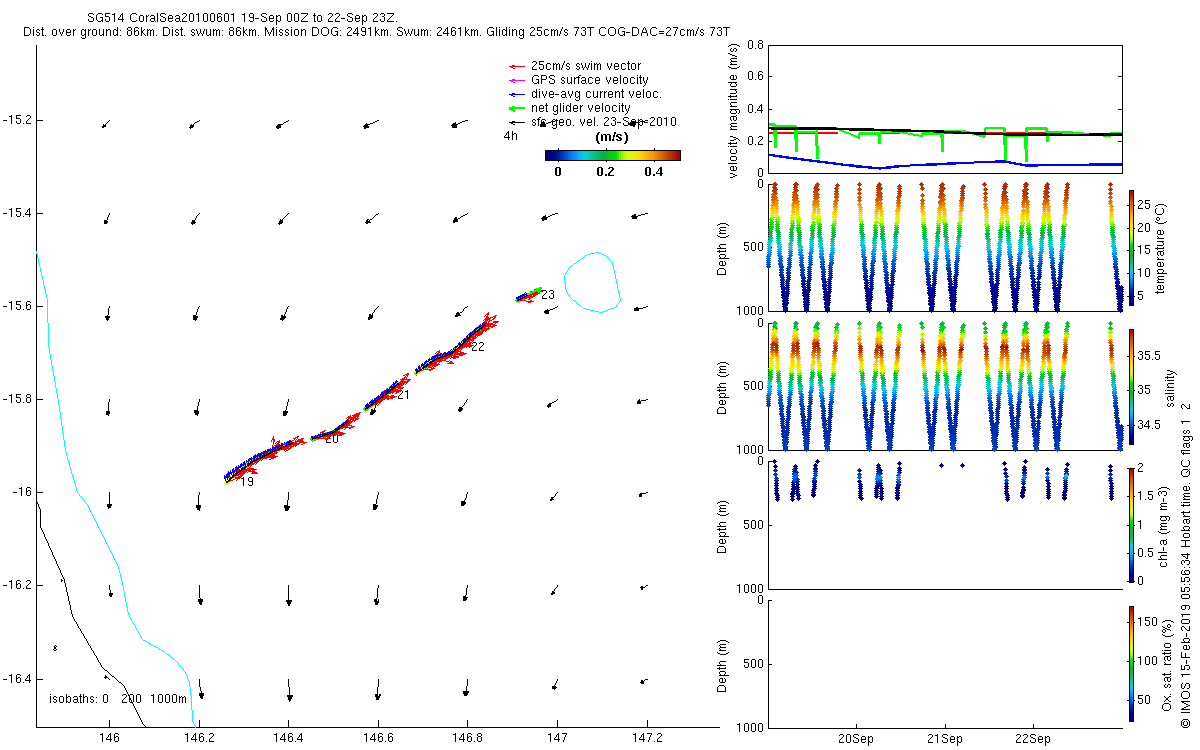Click track day marker '23' at the track end

(x=548, y=295)
